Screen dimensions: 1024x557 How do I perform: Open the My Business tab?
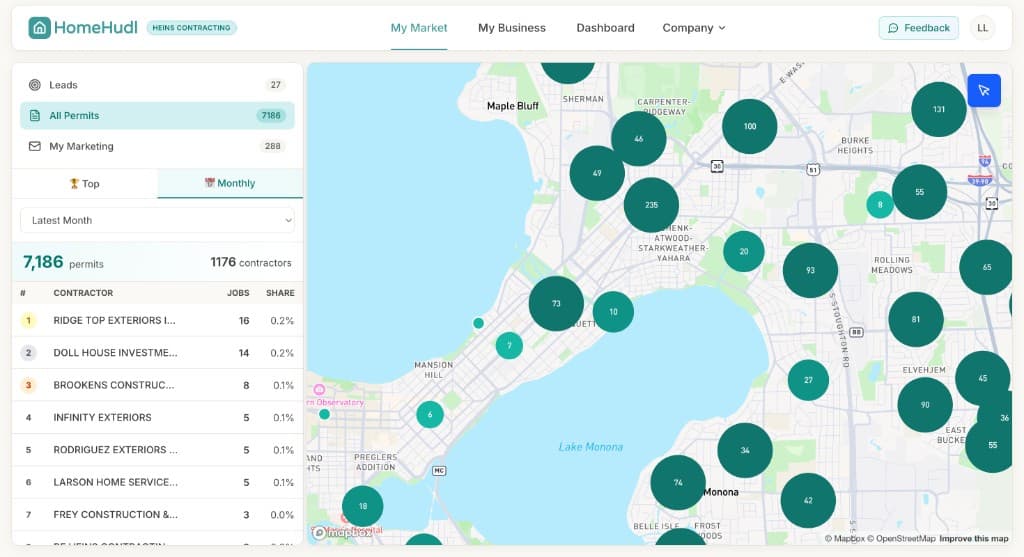511,28
